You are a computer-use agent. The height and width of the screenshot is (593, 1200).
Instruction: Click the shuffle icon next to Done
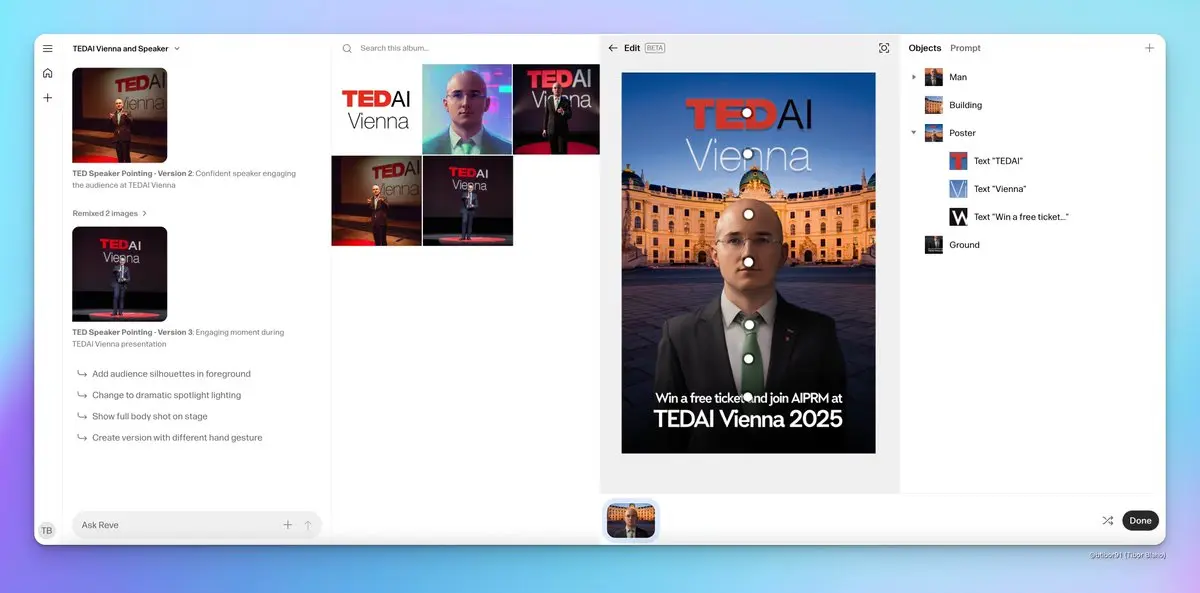[x=1108, y=520]
